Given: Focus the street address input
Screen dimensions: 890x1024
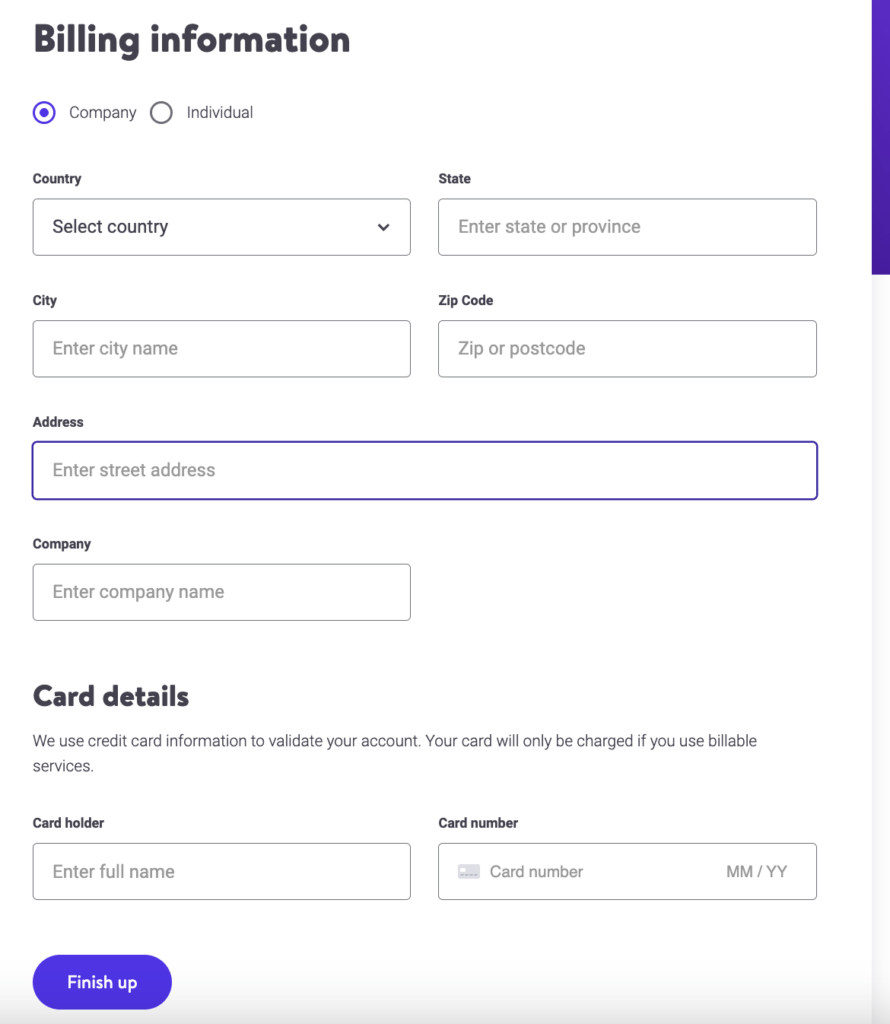Looking at the screenshot, I should 425,470.
